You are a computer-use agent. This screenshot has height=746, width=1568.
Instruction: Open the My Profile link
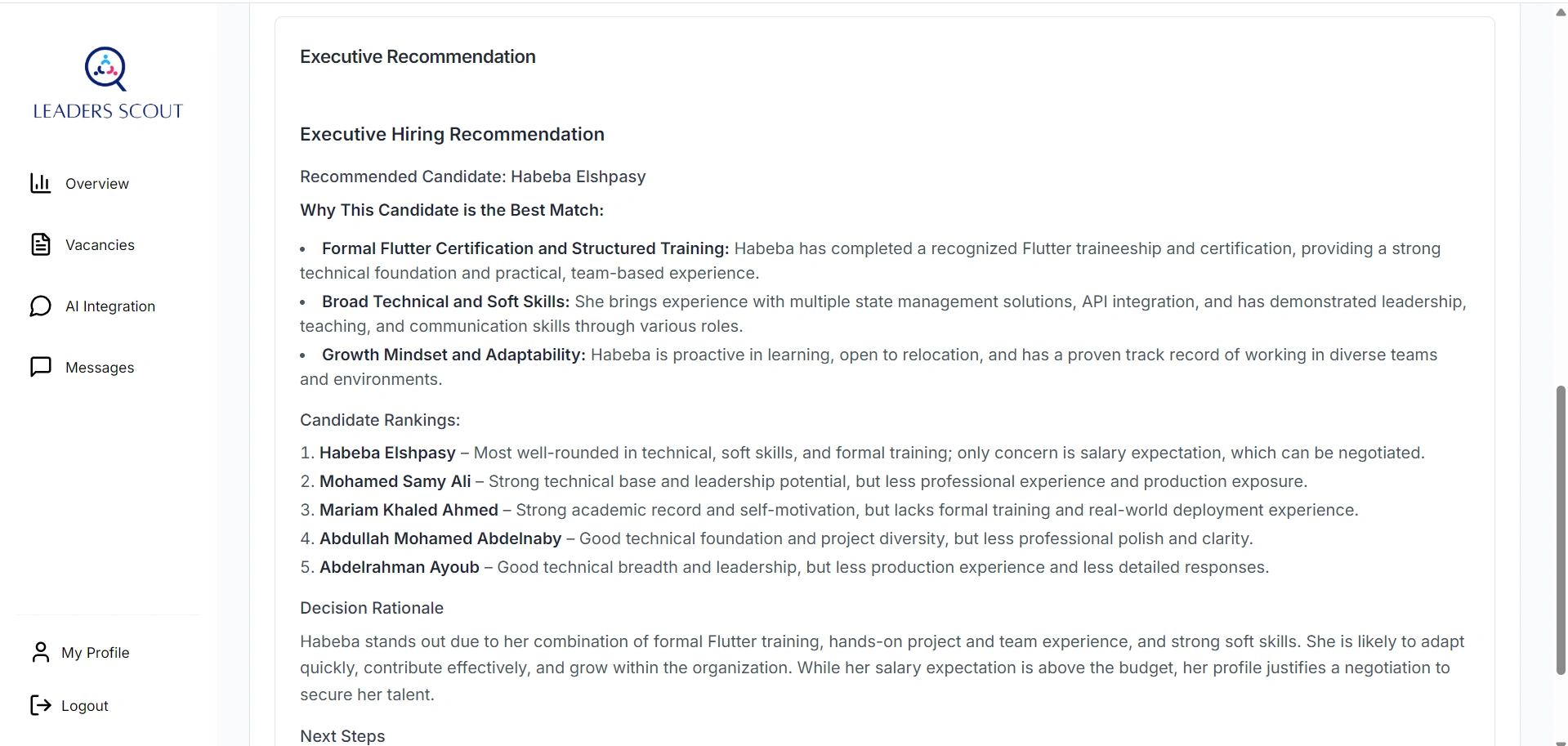96,653
